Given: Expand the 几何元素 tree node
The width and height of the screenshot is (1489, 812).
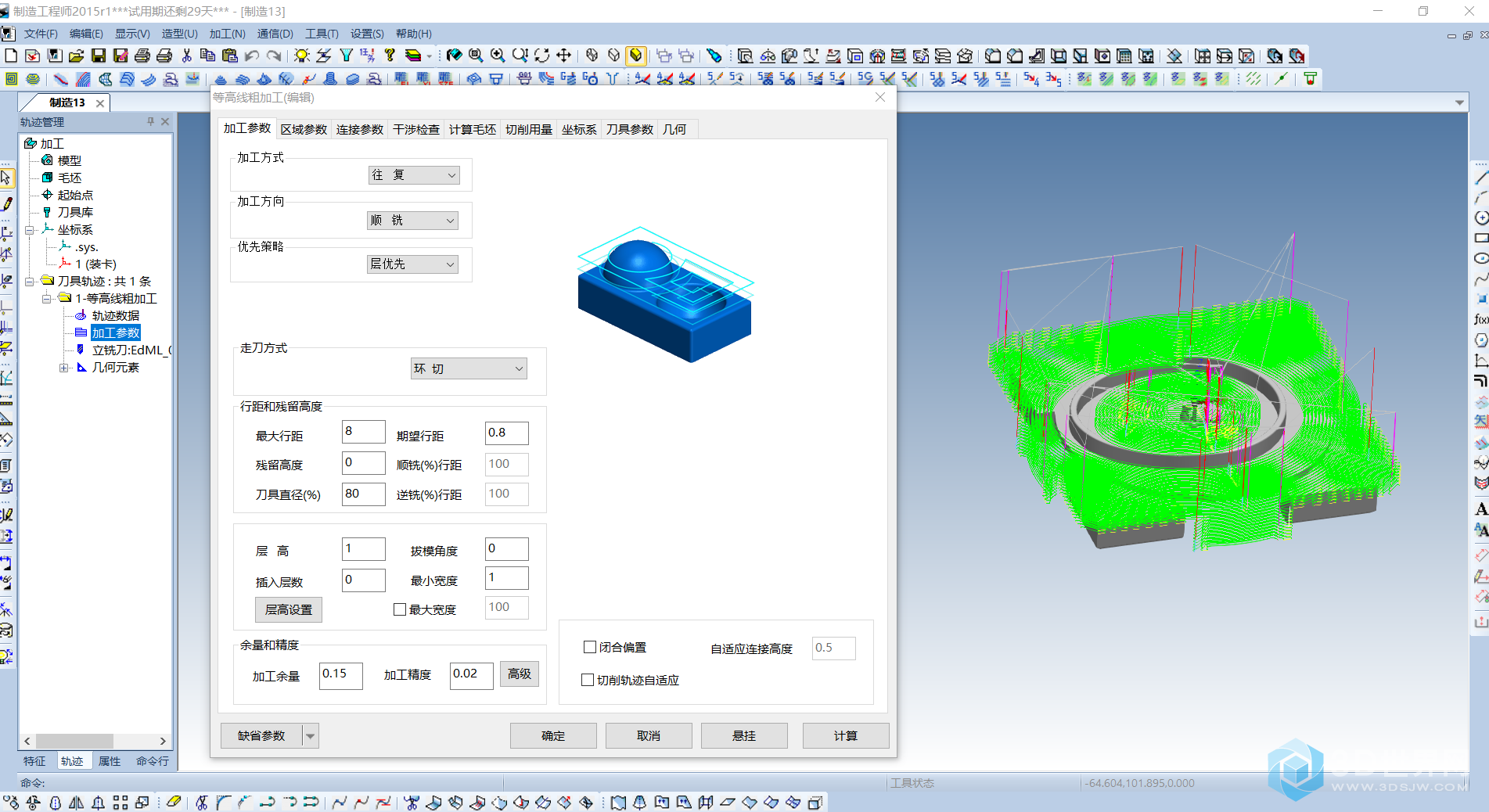Looking at the screenshot, I should [x=64, y=368].
